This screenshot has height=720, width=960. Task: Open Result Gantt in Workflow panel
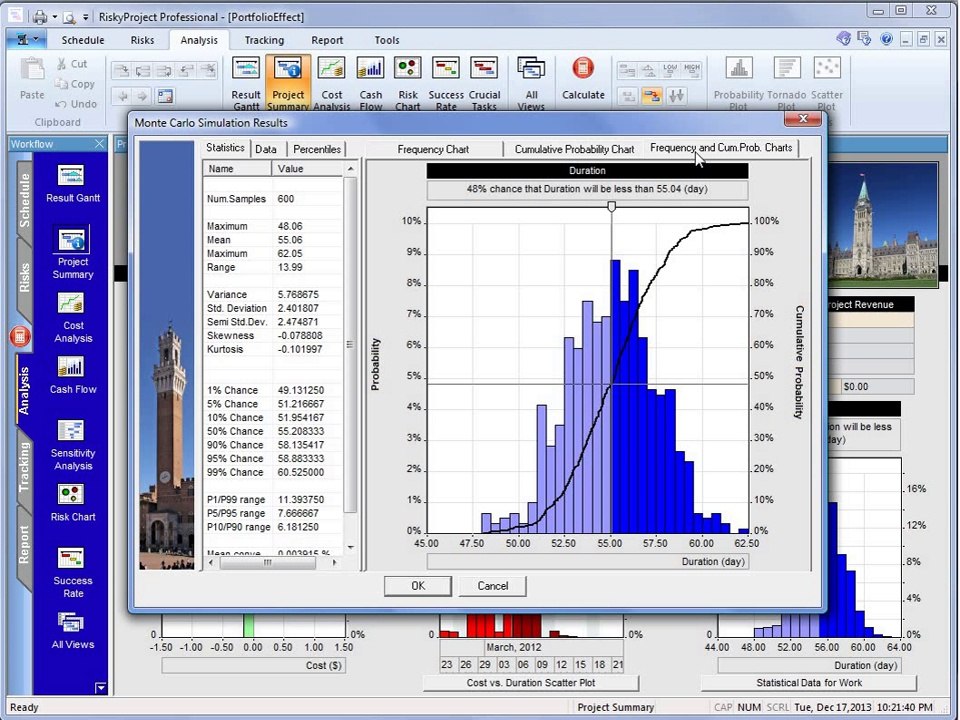(72, 184)
